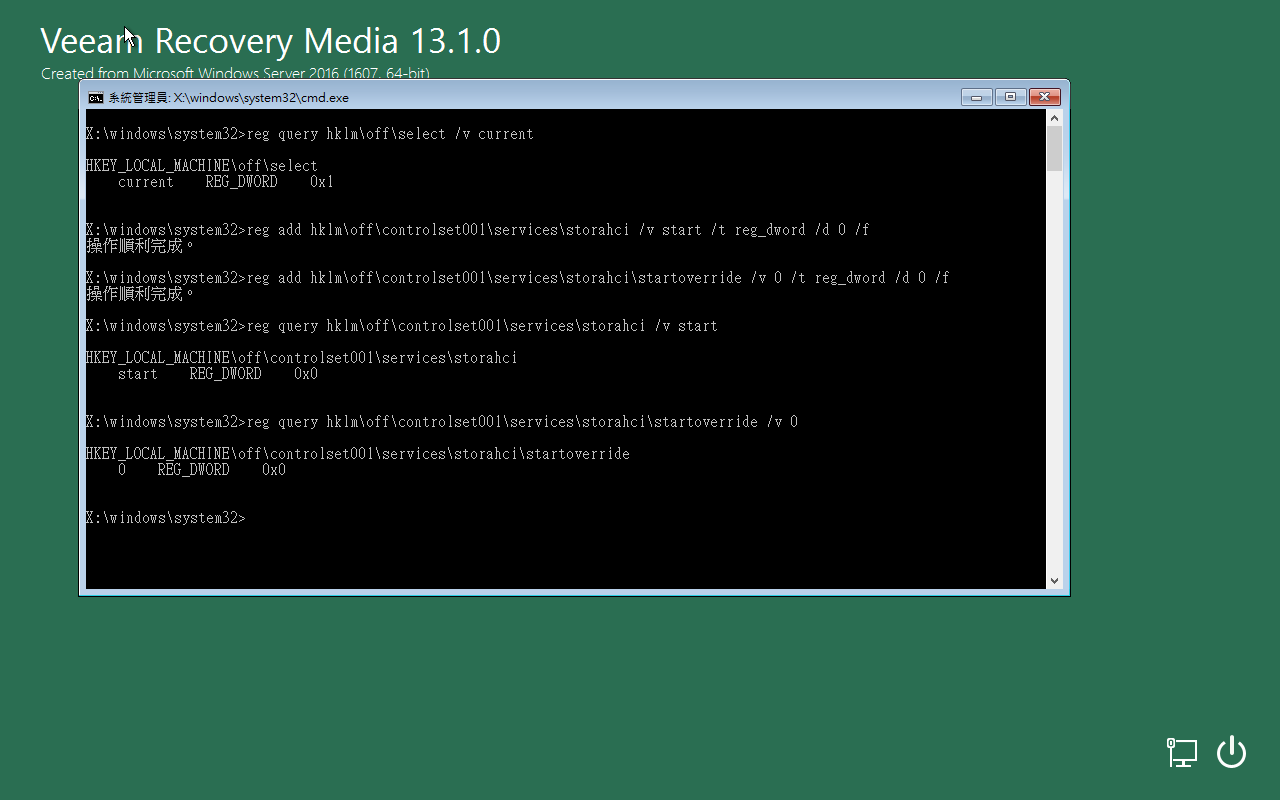Close the cmd.exe window

click(1044, 97)
